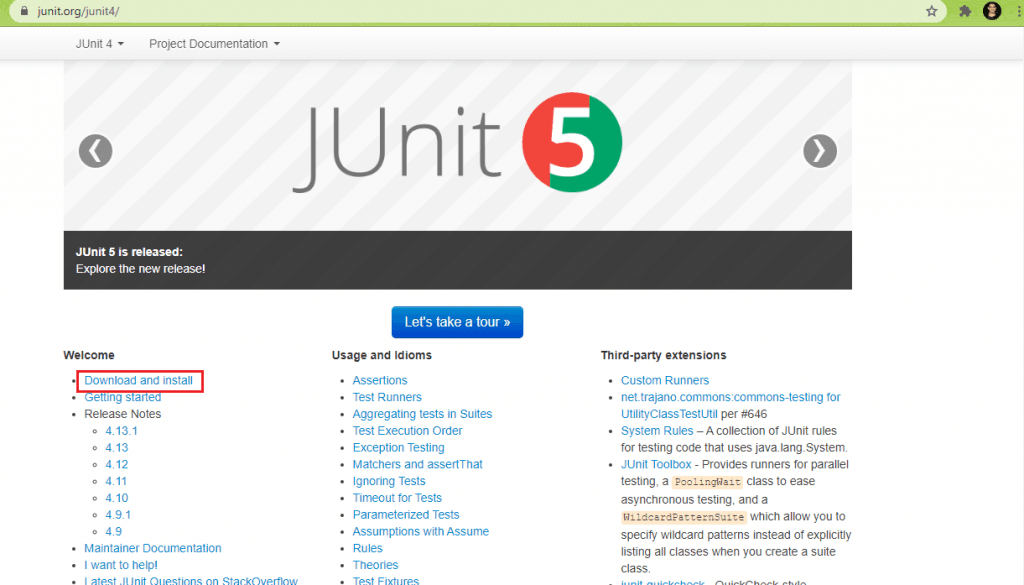Select the 'Getting started' link
The height and width of the screenshot is (585, 1024).
(122, 397)
